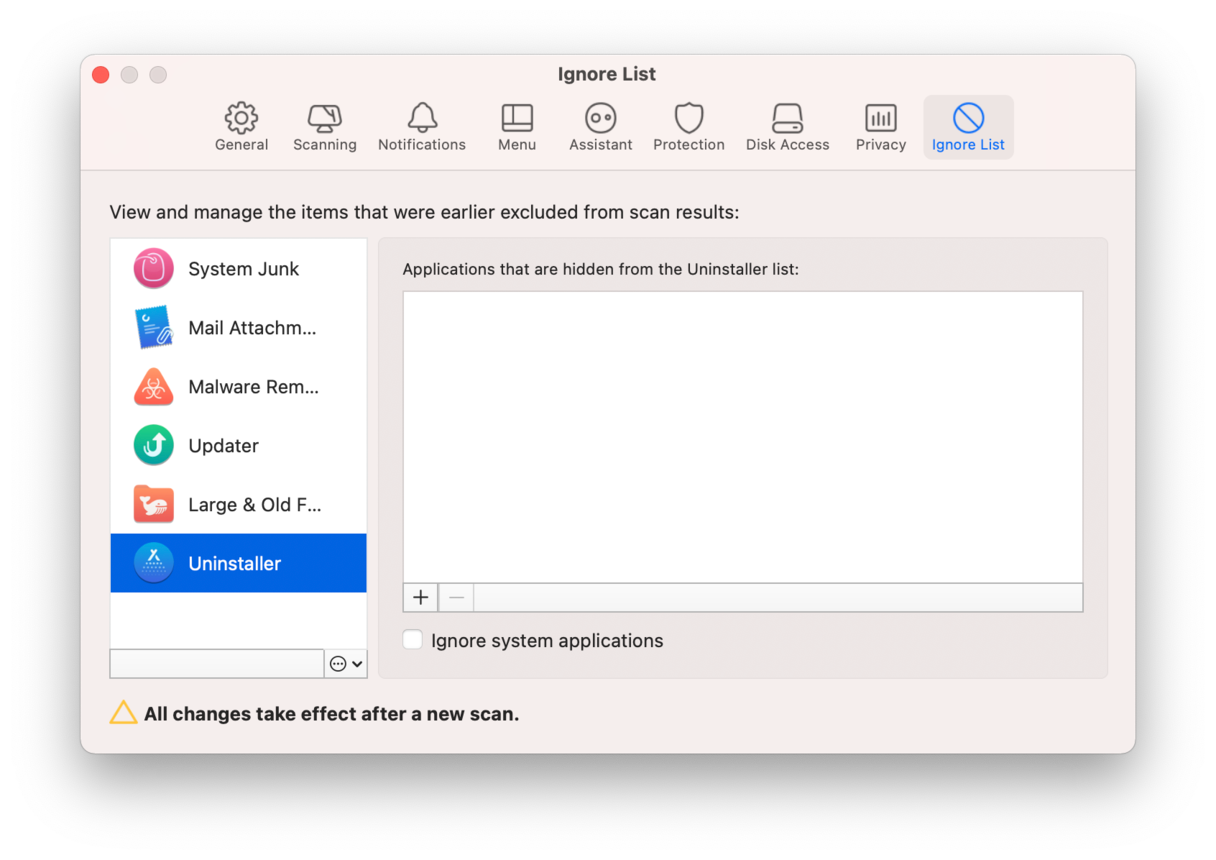Image resolution: width=1216 pixels, height=860 pixels.
Task: Expand the ellipsis options dropdown below sidebar
Action: pos(346,664)
